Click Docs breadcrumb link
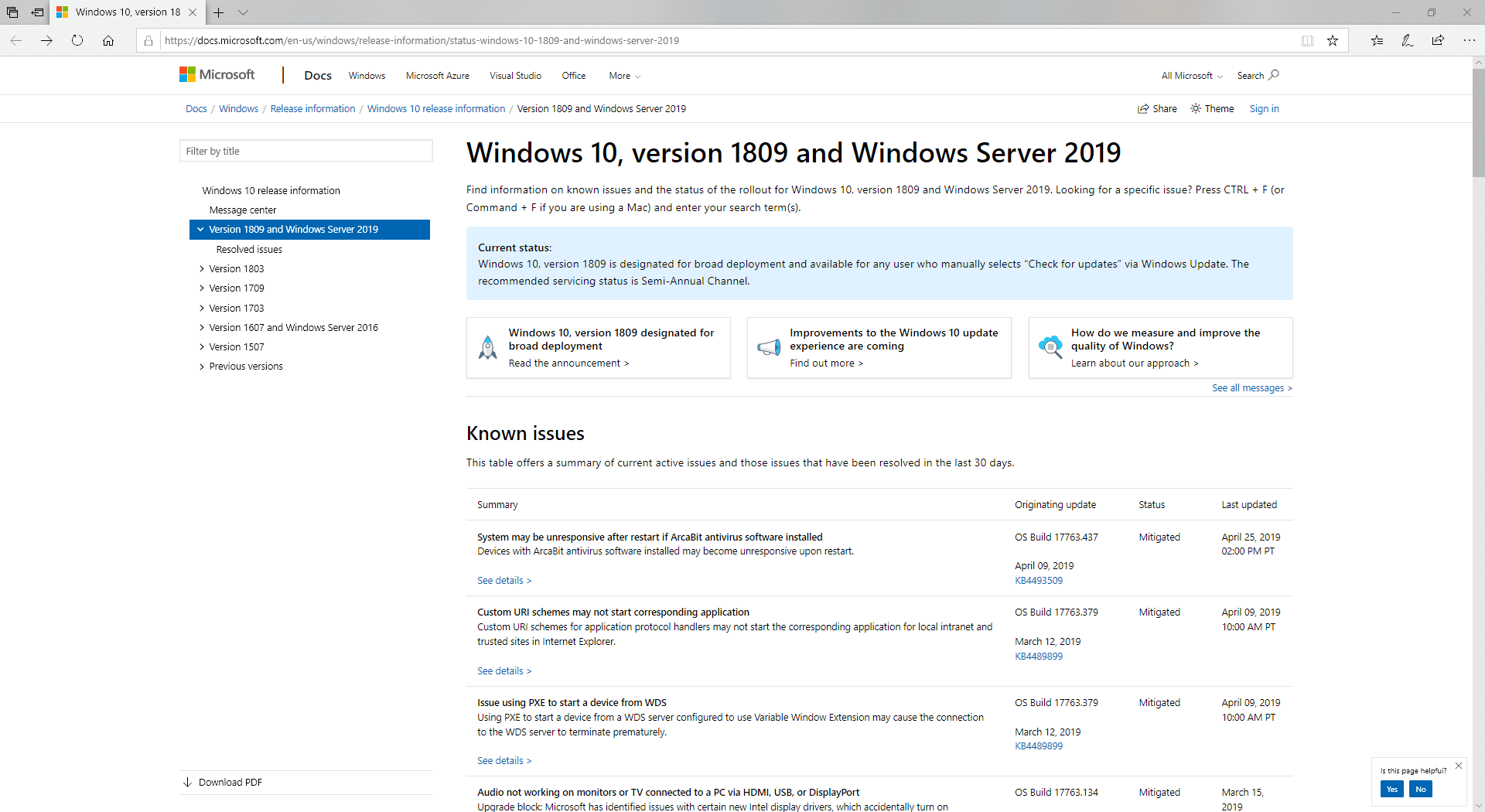The height and width of the screenshot is (812, 1485). tap(196, 109)
